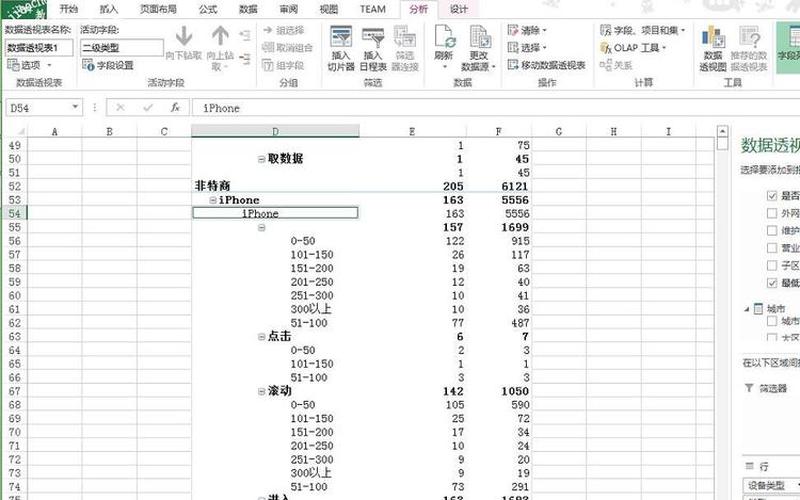
Task: Switch to the Page Layout (页面布局) tab
Action: (x=158, y=9)
